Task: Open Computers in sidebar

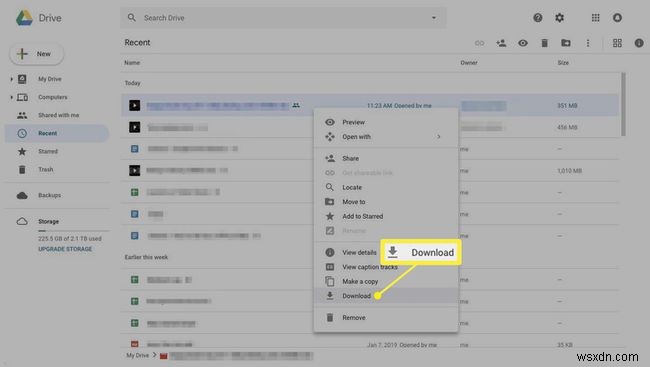Action: [52, 97]
